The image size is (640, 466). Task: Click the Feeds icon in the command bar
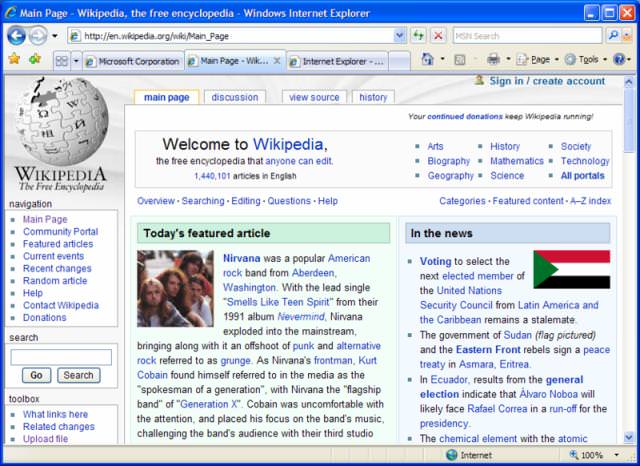pos(460,60)
